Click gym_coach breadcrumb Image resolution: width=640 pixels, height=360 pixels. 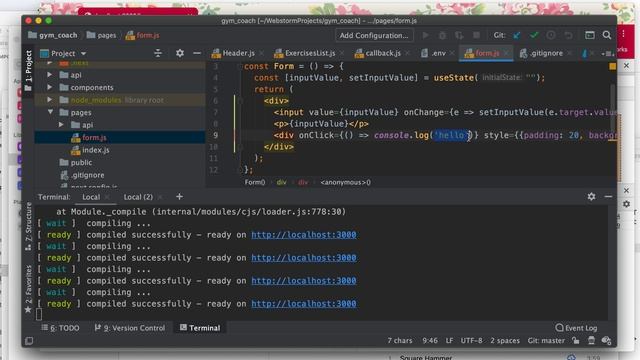(53, 36)
